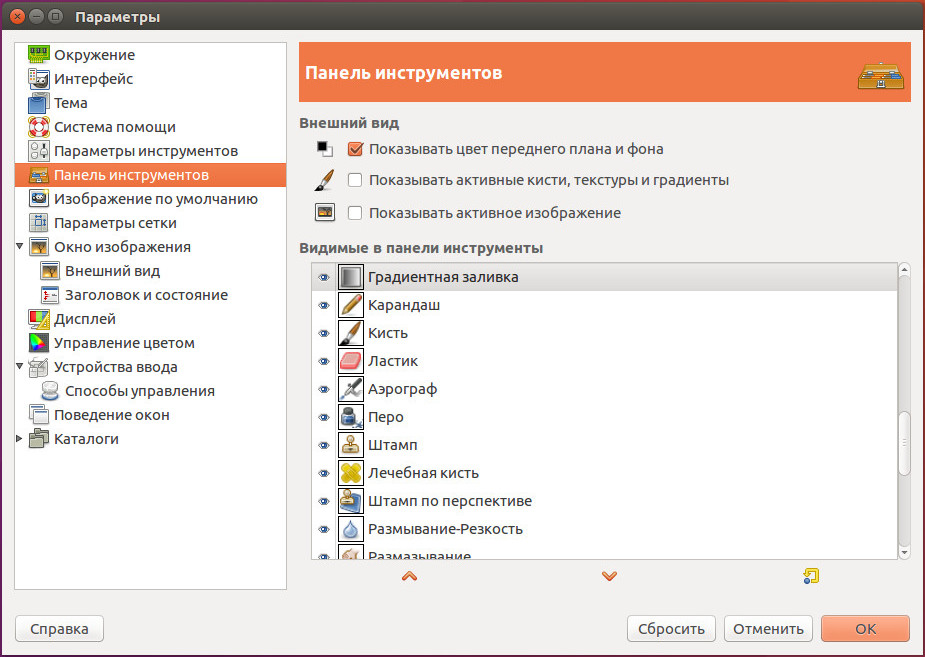Collapse the Окно изображения tree node
925x657 pixels.
click(19, 247)
